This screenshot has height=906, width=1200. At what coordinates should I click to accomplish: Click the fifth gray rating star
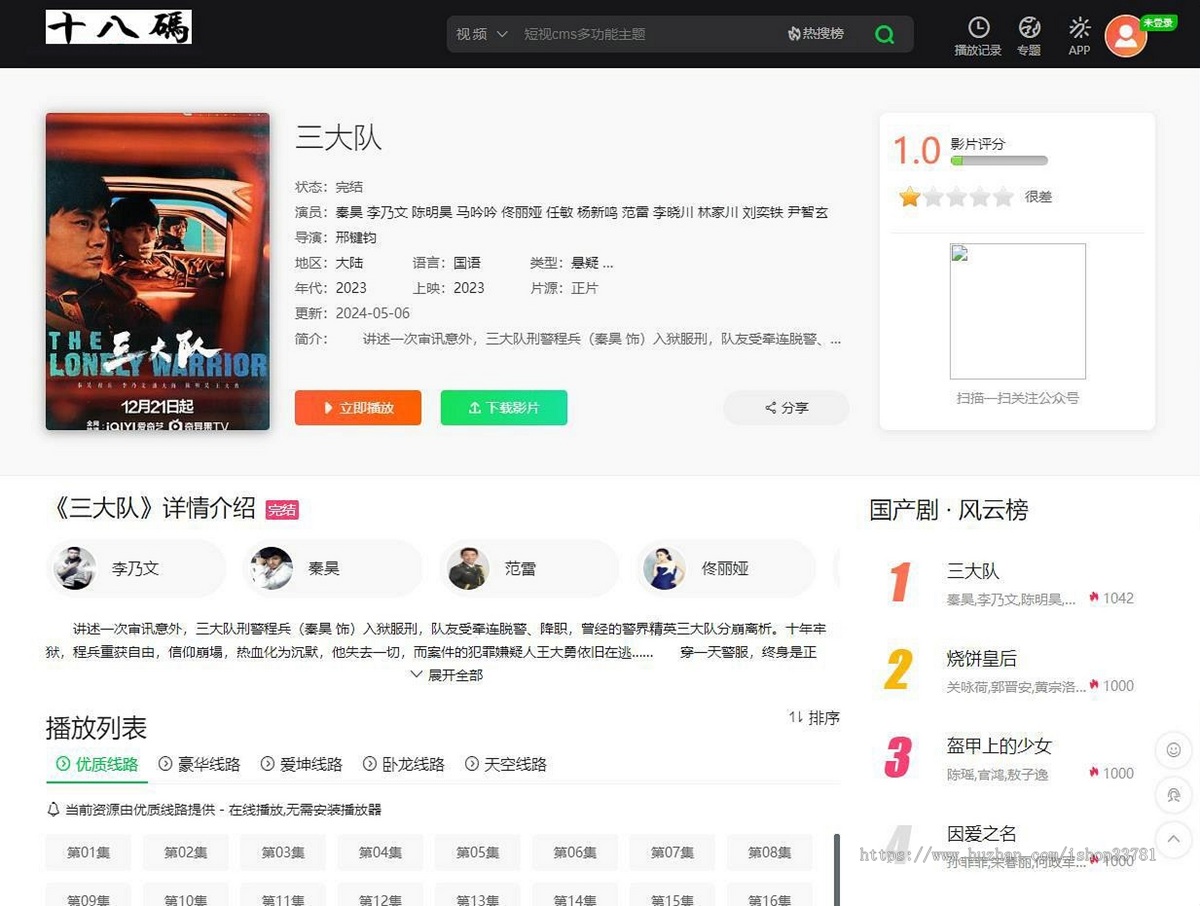[x=1004, y=196]
